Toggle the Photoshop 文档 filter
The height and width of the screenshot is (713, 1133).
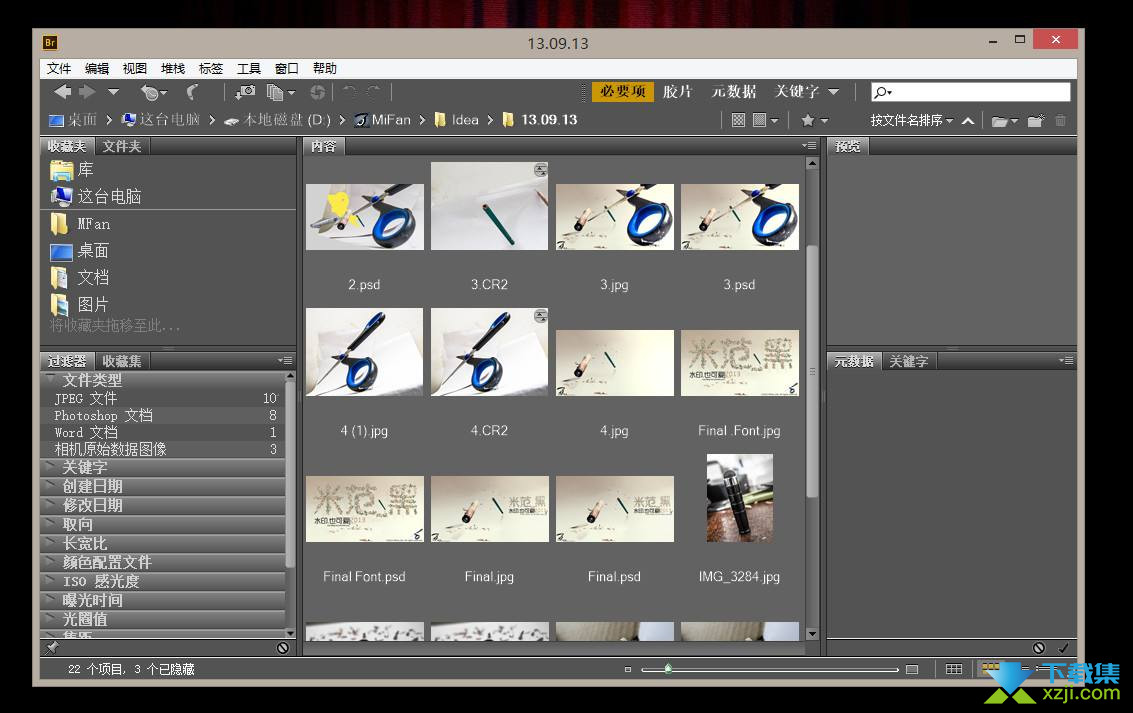(103, 415)
